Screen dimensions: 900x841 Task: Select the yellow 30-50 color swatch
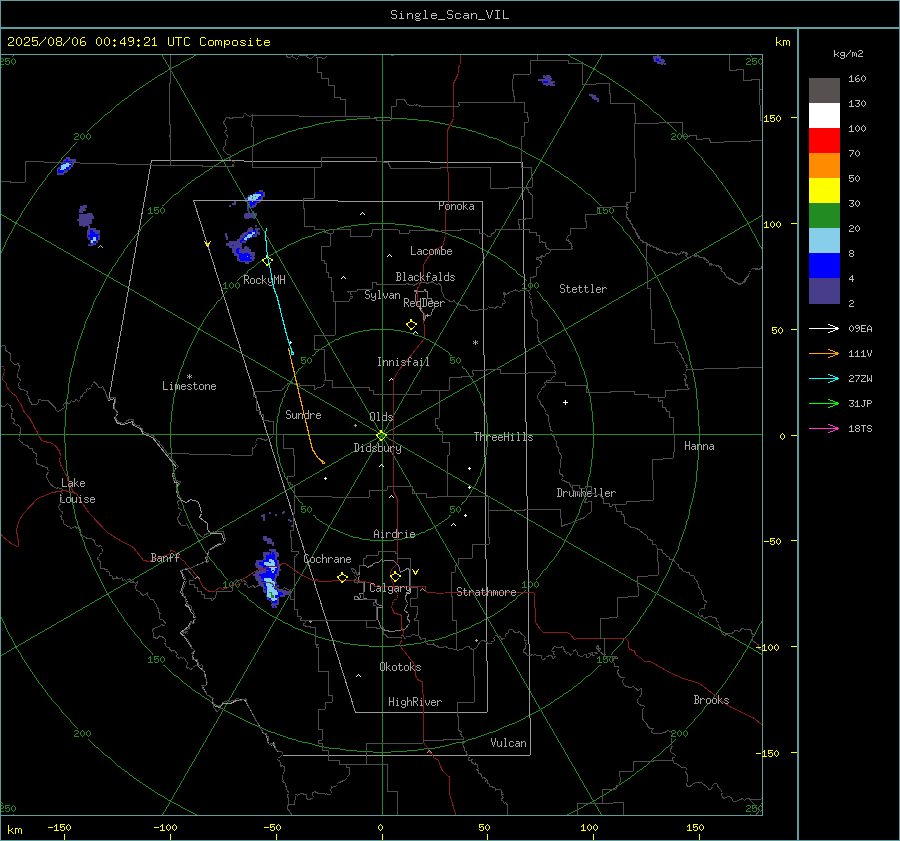(x=824, y=191)
